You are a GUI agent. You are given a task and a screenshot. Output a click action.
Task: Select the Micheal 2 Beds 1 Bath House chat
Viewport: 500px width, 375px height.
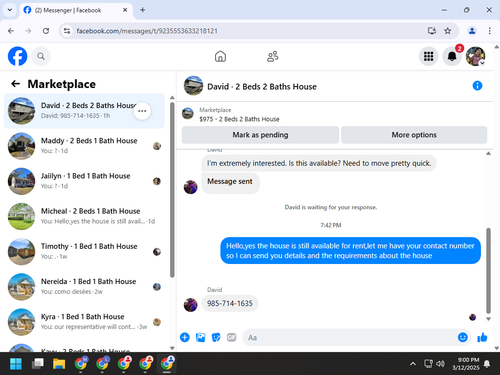(x=84, y=216)
